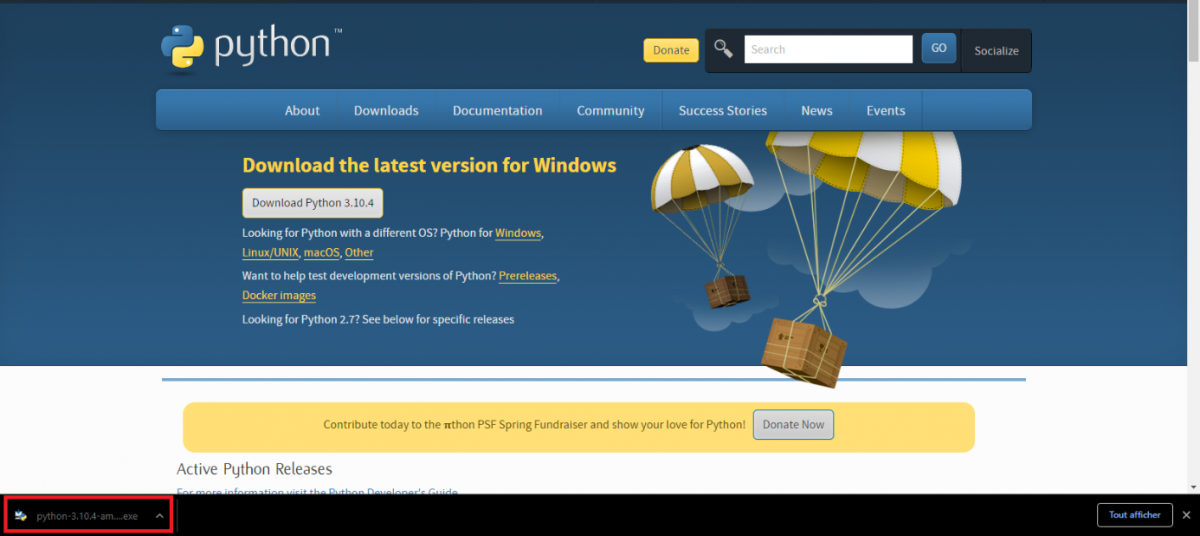Open the Community menu
Viewport: 1200px width, 536px height.
point(610,110)
